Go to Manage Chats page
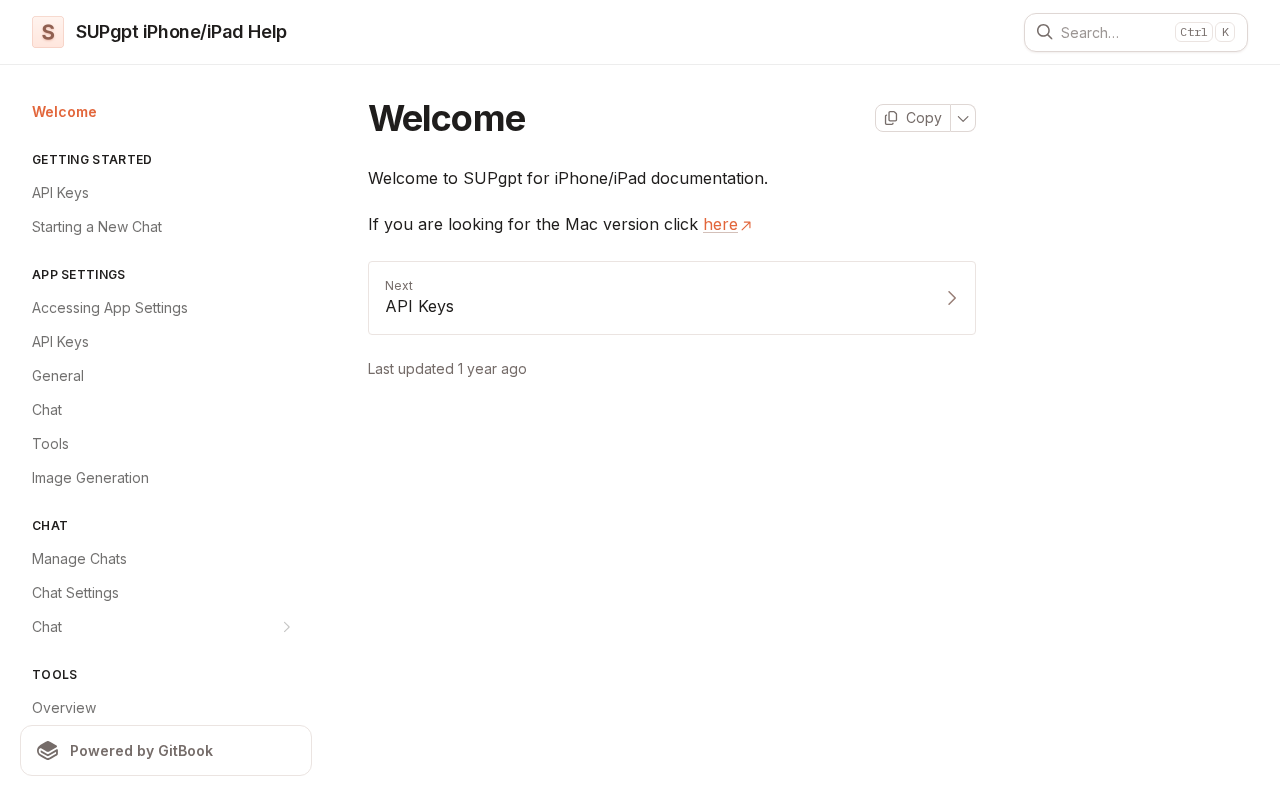1280x800 pixels. click(79, 559)
